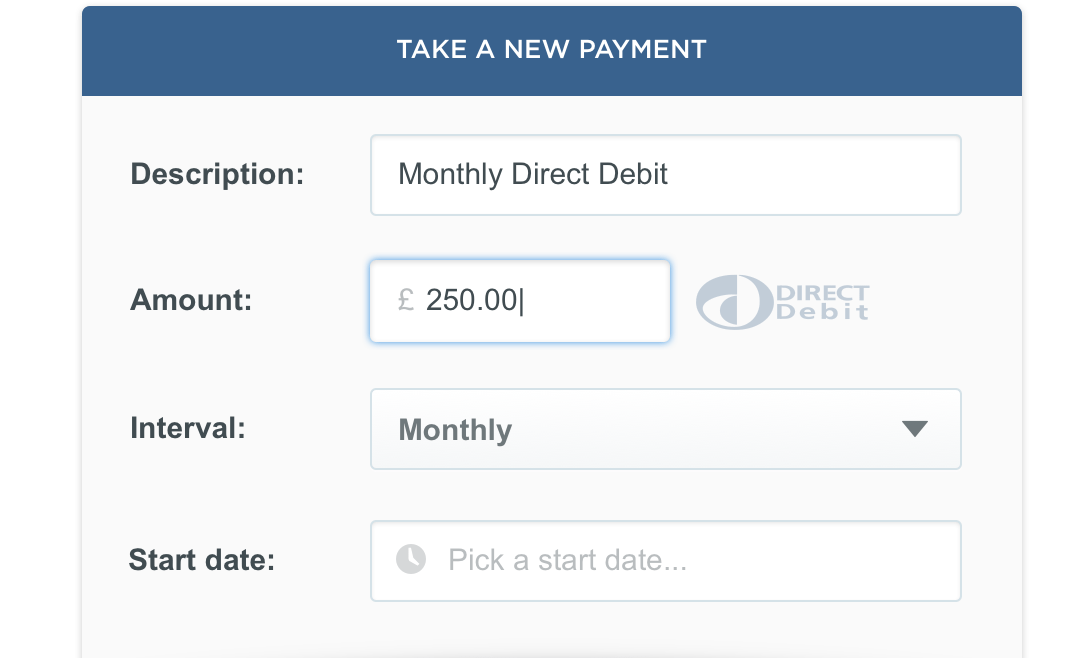The image size is (1082, 658).
Task: Expand the Interval dropdown arrow
Action: point(914,429)
